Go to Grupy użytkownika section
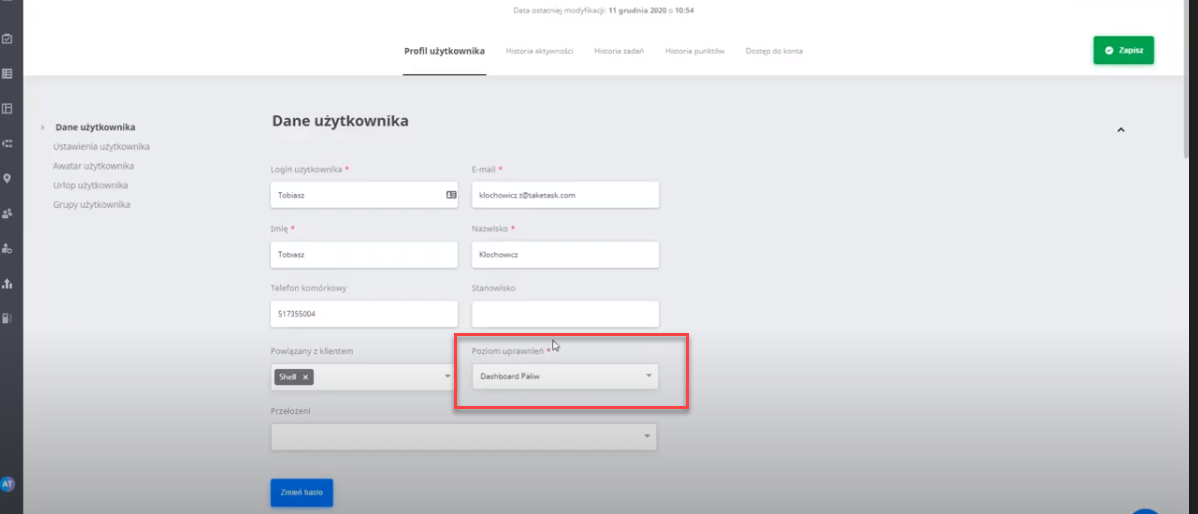Viewport: 1198px width, 514px height. coord(92,205)
